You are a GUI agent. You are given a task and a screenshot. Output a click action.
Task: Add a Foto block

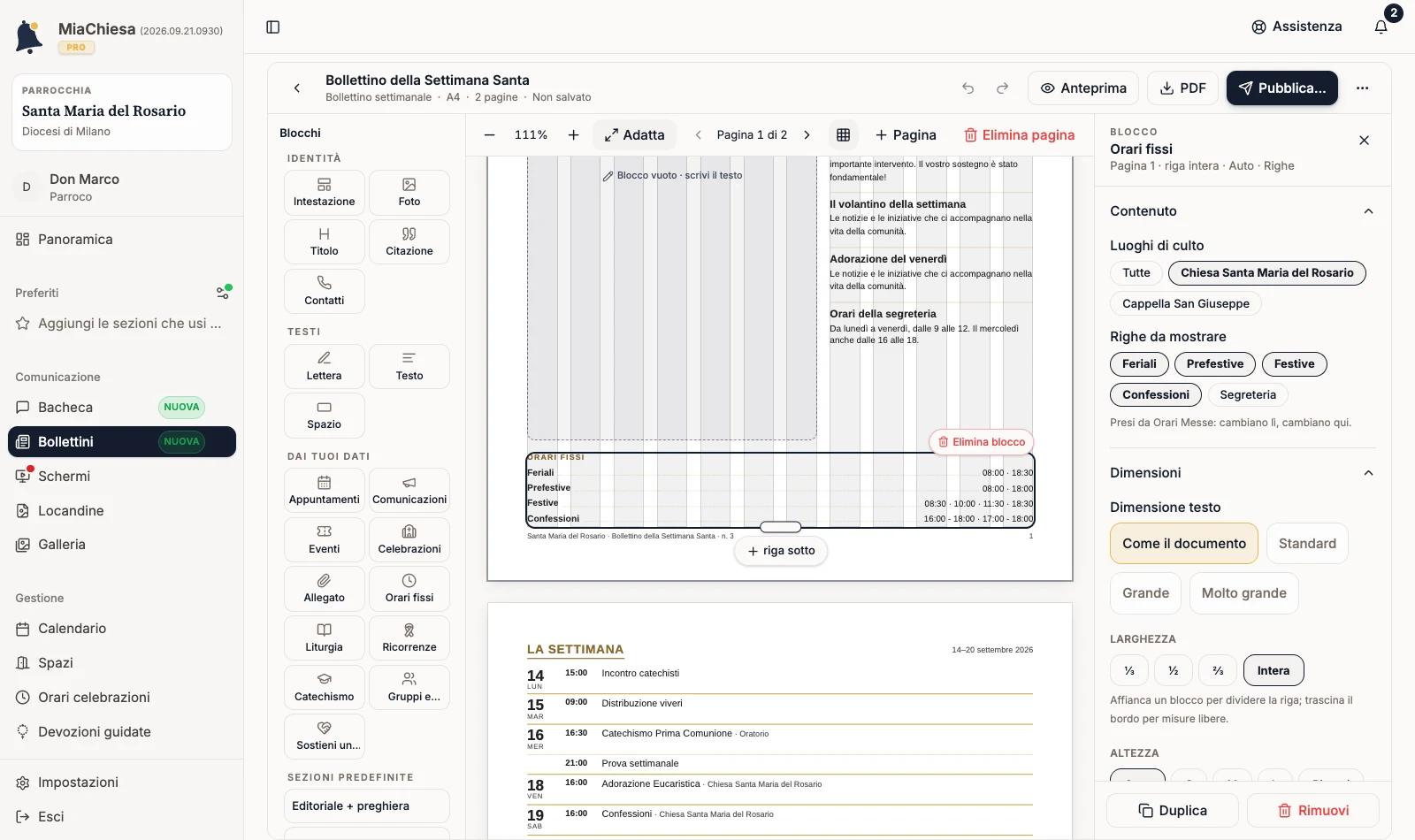[409, 193]
